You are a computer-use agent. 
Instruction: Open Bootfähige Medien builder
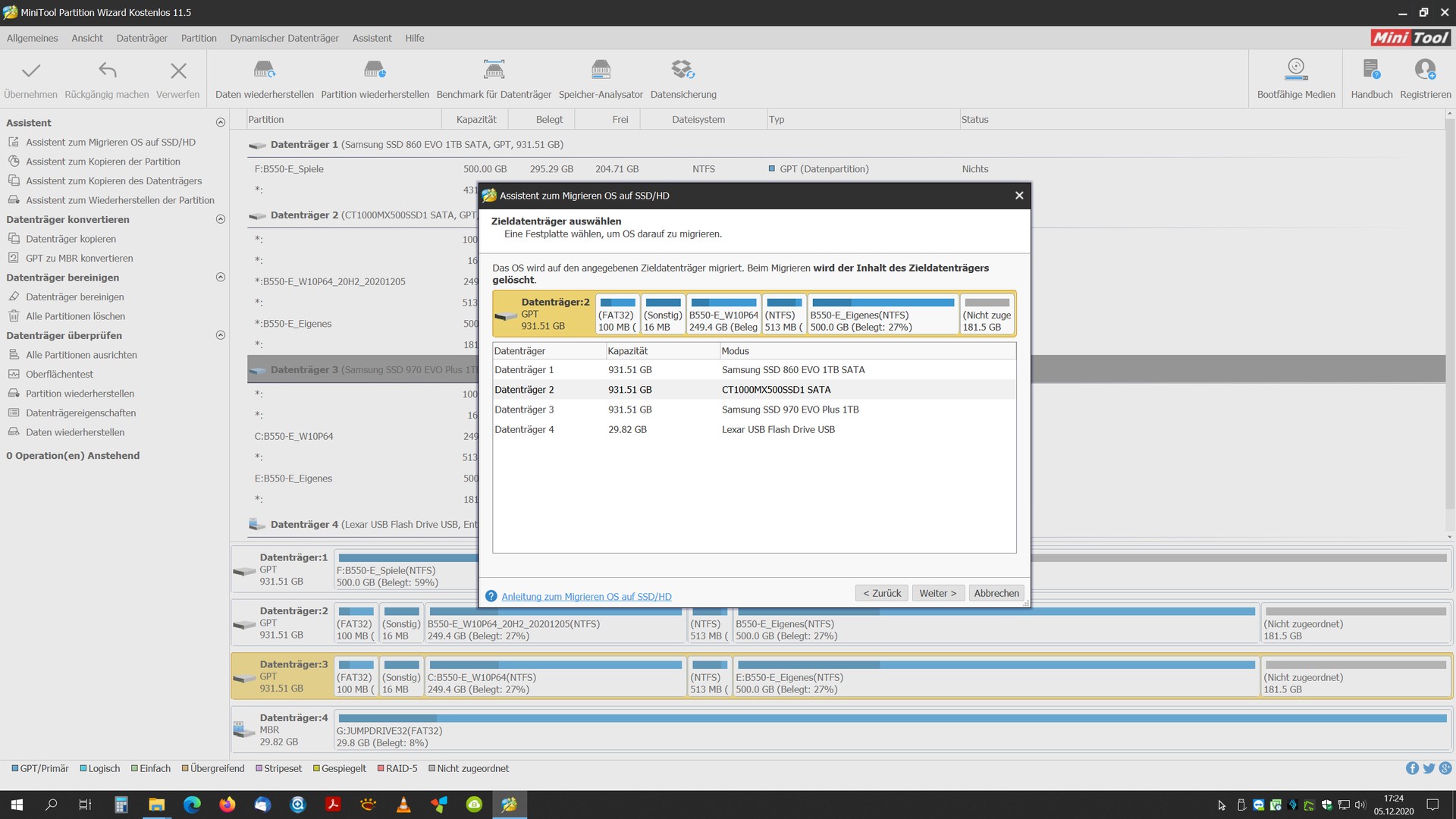click(1296, 71)
